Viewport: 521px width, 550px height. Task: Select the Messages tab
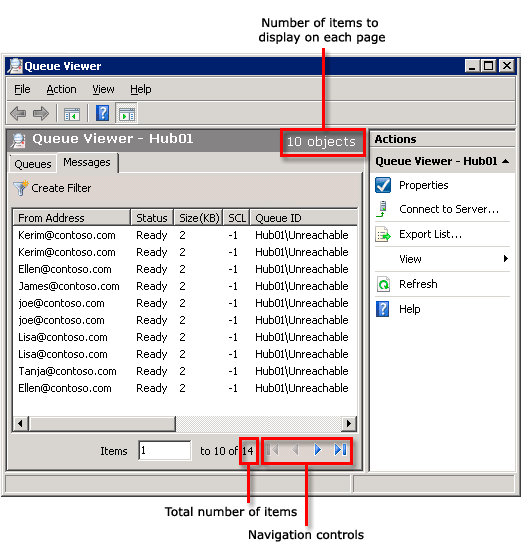87,162
